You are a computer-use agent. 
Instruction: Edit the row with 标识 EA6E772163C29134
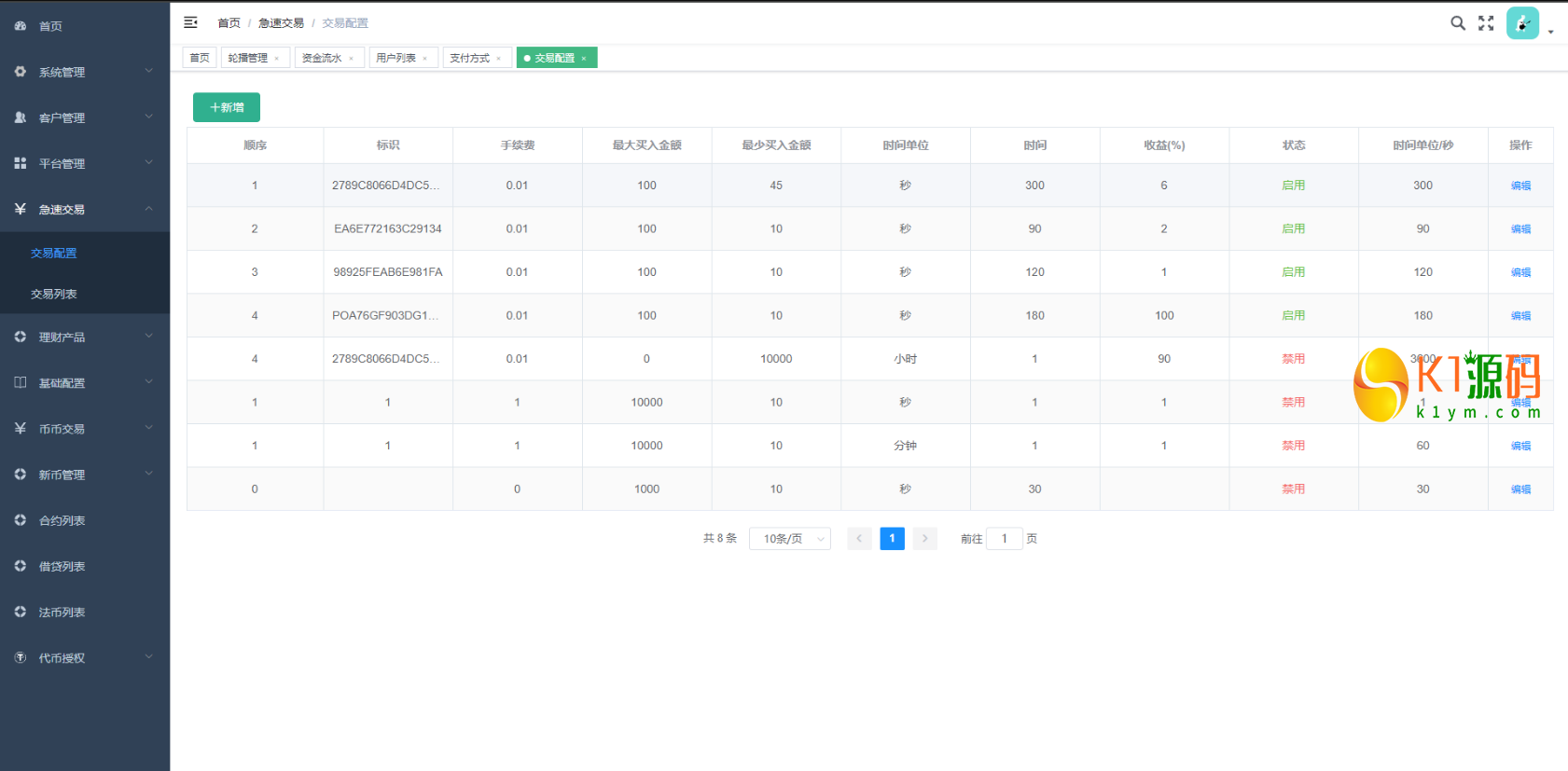(x=1520, y=229)
